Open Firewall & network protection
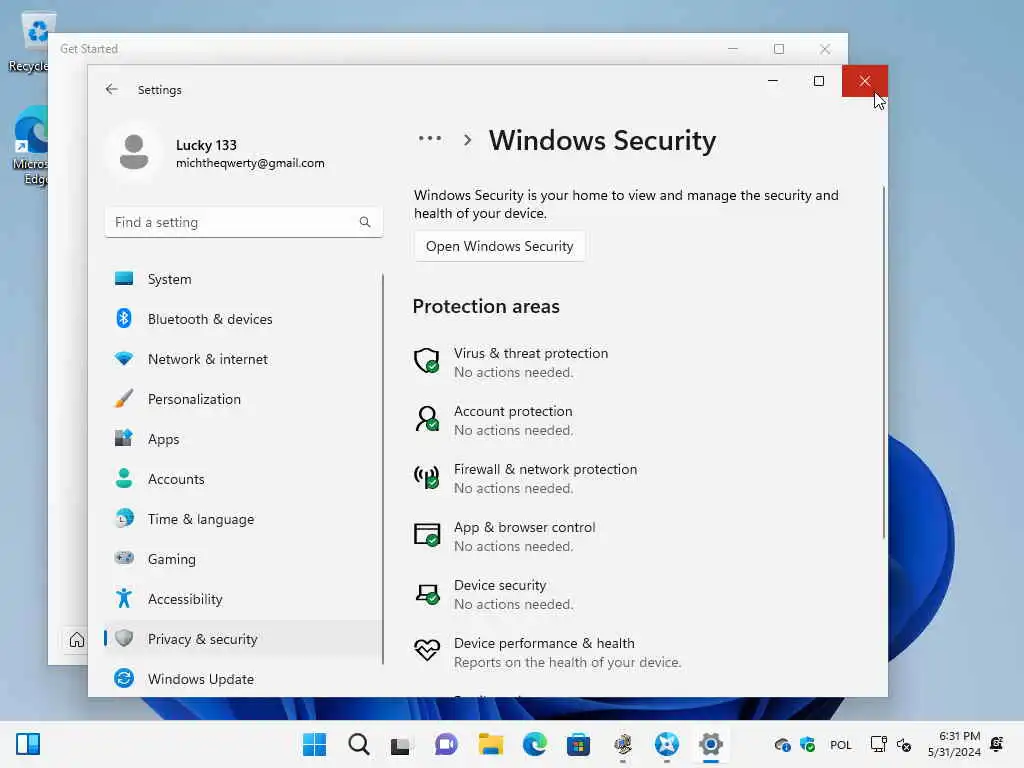The height and width of the screenshot is (768, 1024). 545,479
